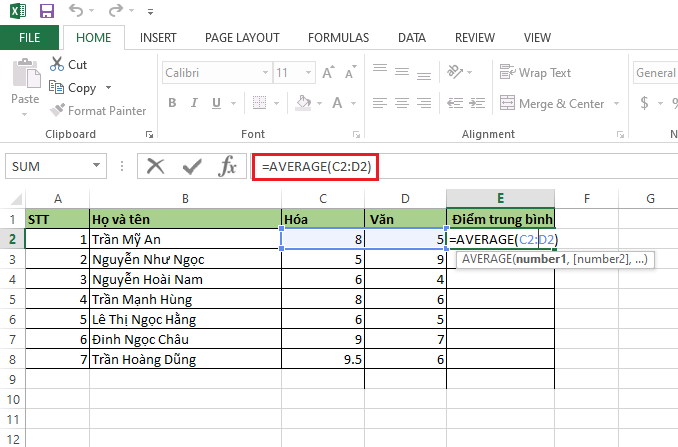Click the Name Box showing SUM
The height and width of the screenshot is (447, 678).
[48, 166]
